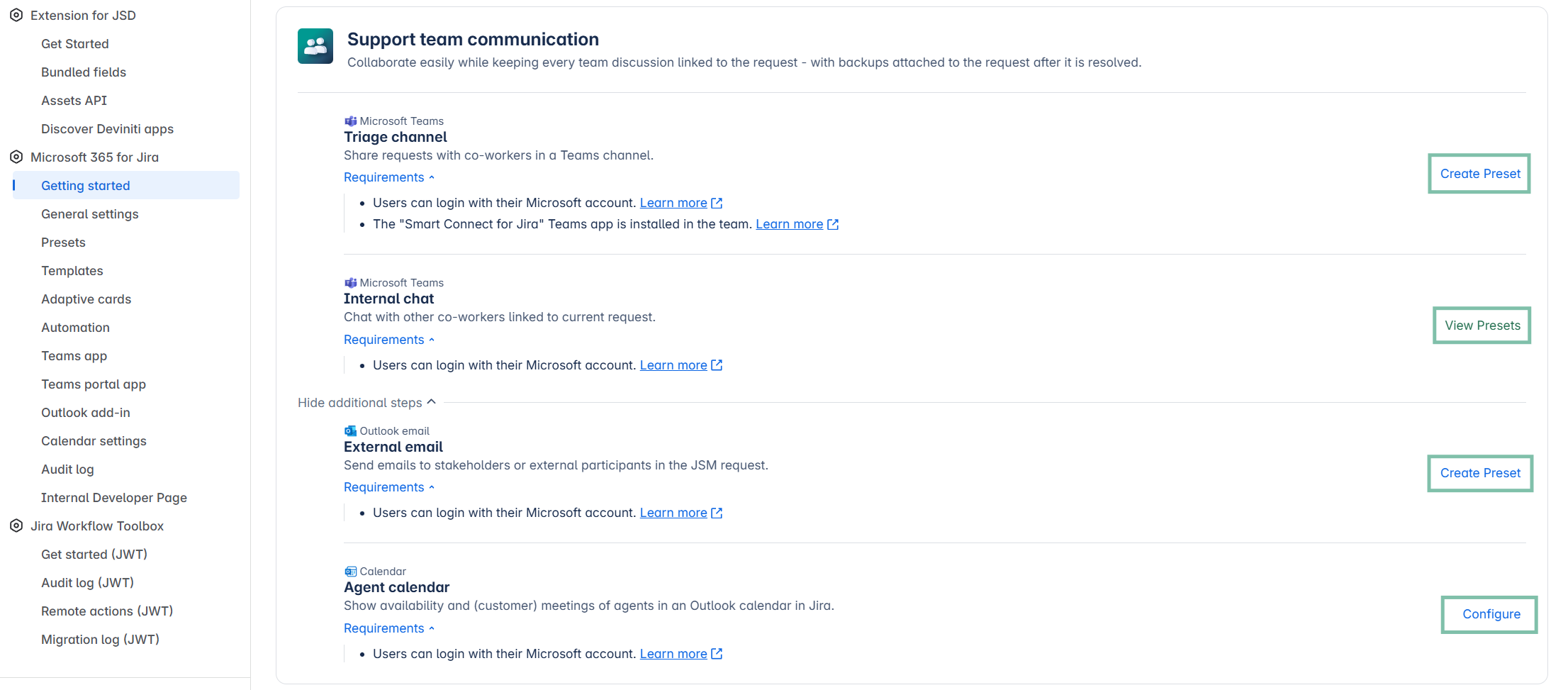
Task: Go to Audit log (JWT) page
Action: [x=88, y=583]
